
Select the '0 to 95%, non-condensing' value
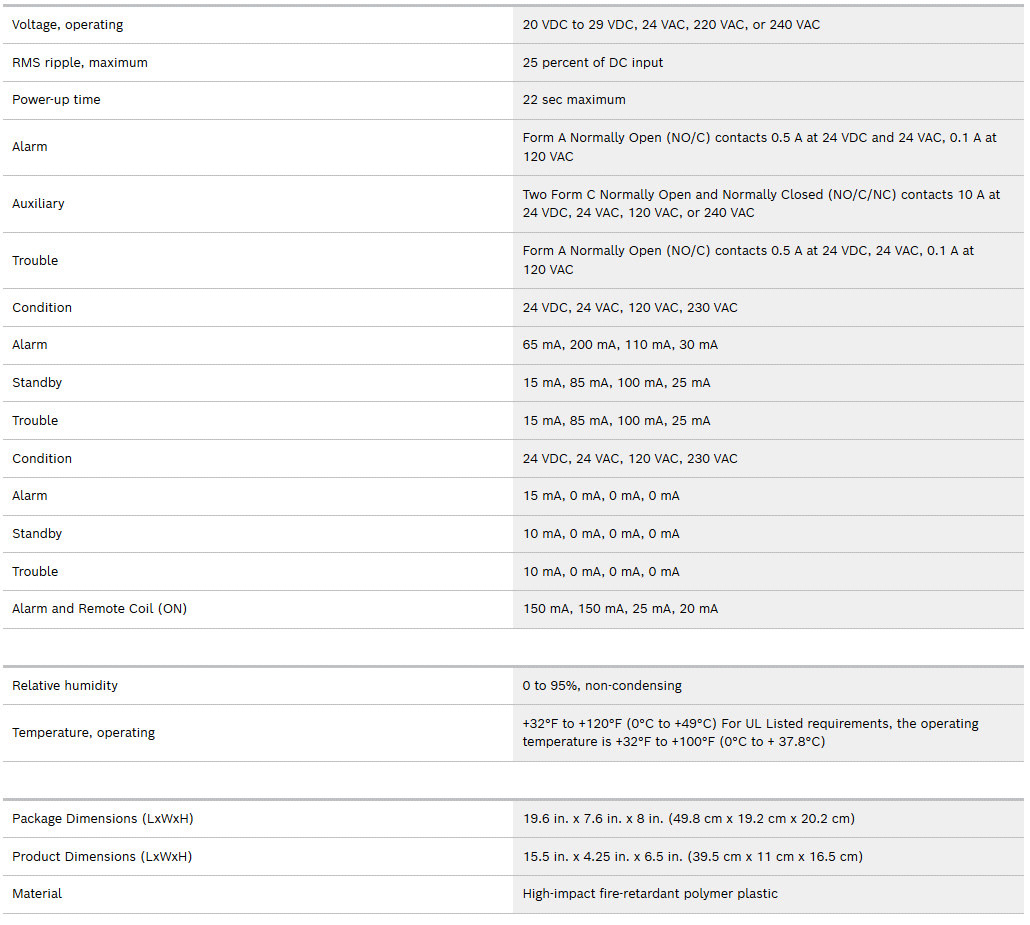[x=602, y=686]
